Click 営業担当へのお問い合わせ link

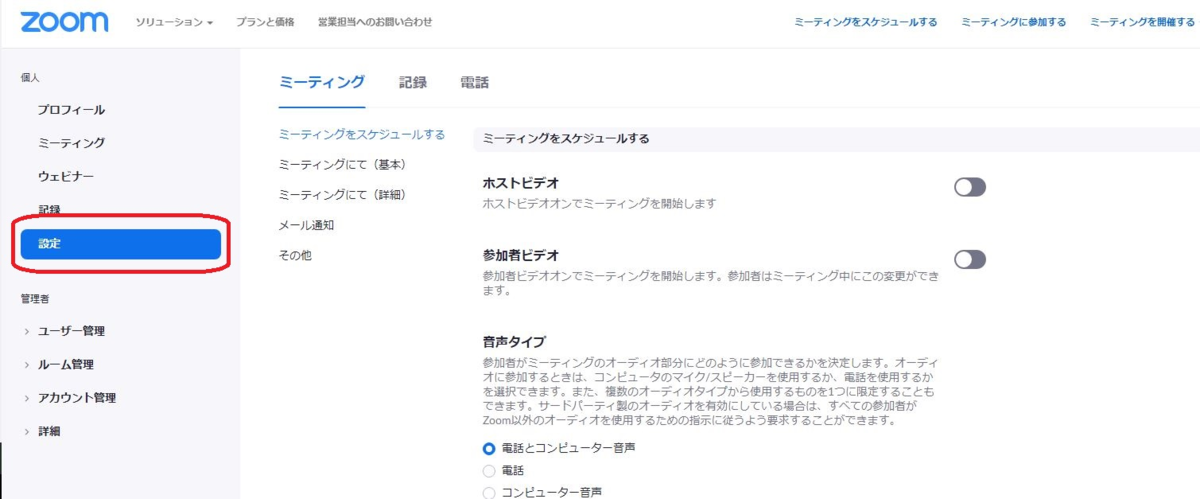[375, 22]
